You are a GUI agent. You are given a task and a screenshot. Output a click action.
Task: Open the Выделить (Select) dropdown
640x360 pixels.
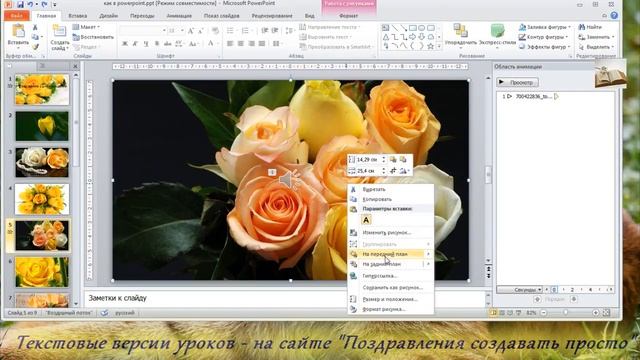click(x=597, y=47)
